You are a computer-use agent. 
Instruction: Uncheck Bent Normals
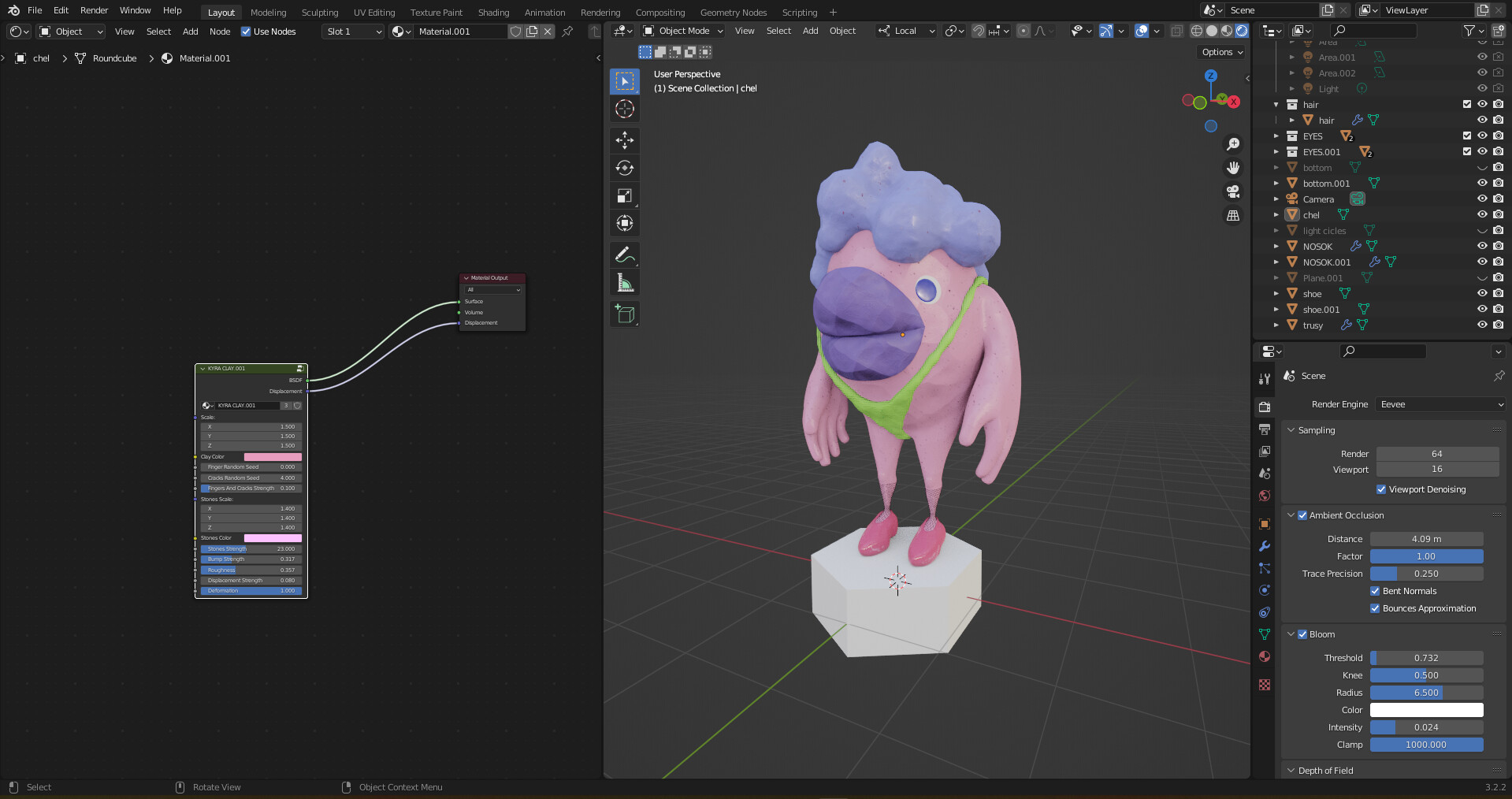coord(1375,591)
